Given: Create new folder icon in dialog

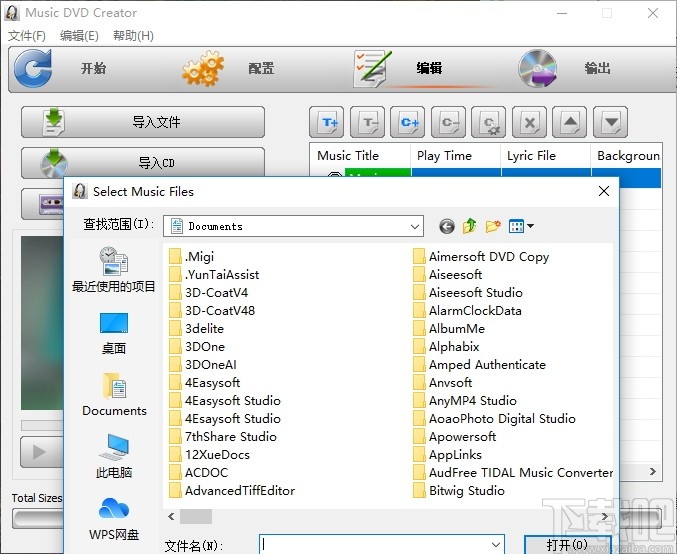Looking at the screenshot, I should [493, 226].
